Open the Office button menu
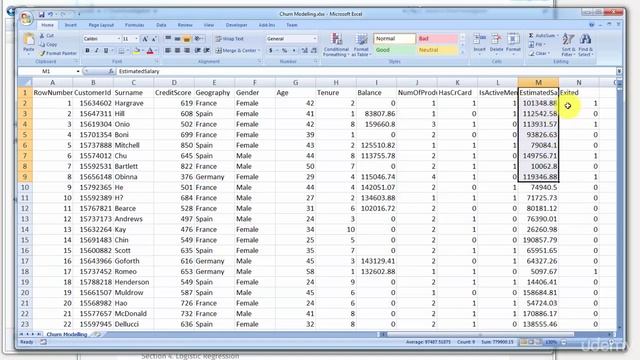640x360 pixels. (x=26, y=18)
